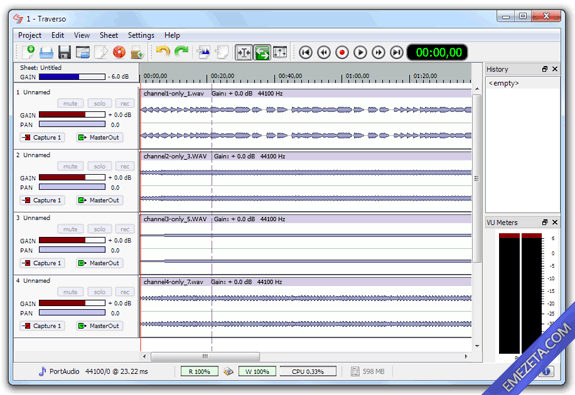Open the Edit menu

pyautogui.click(x=58, y=35)
